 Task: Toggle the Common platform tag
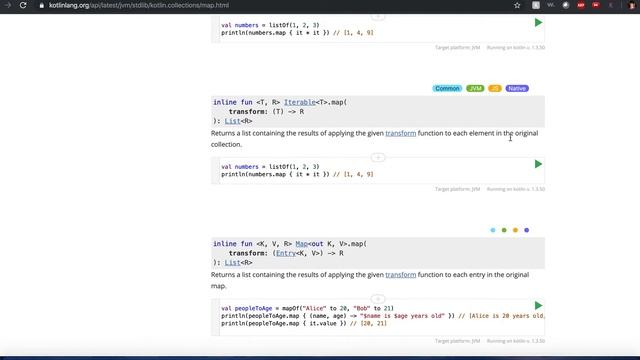tap(447, 88)
